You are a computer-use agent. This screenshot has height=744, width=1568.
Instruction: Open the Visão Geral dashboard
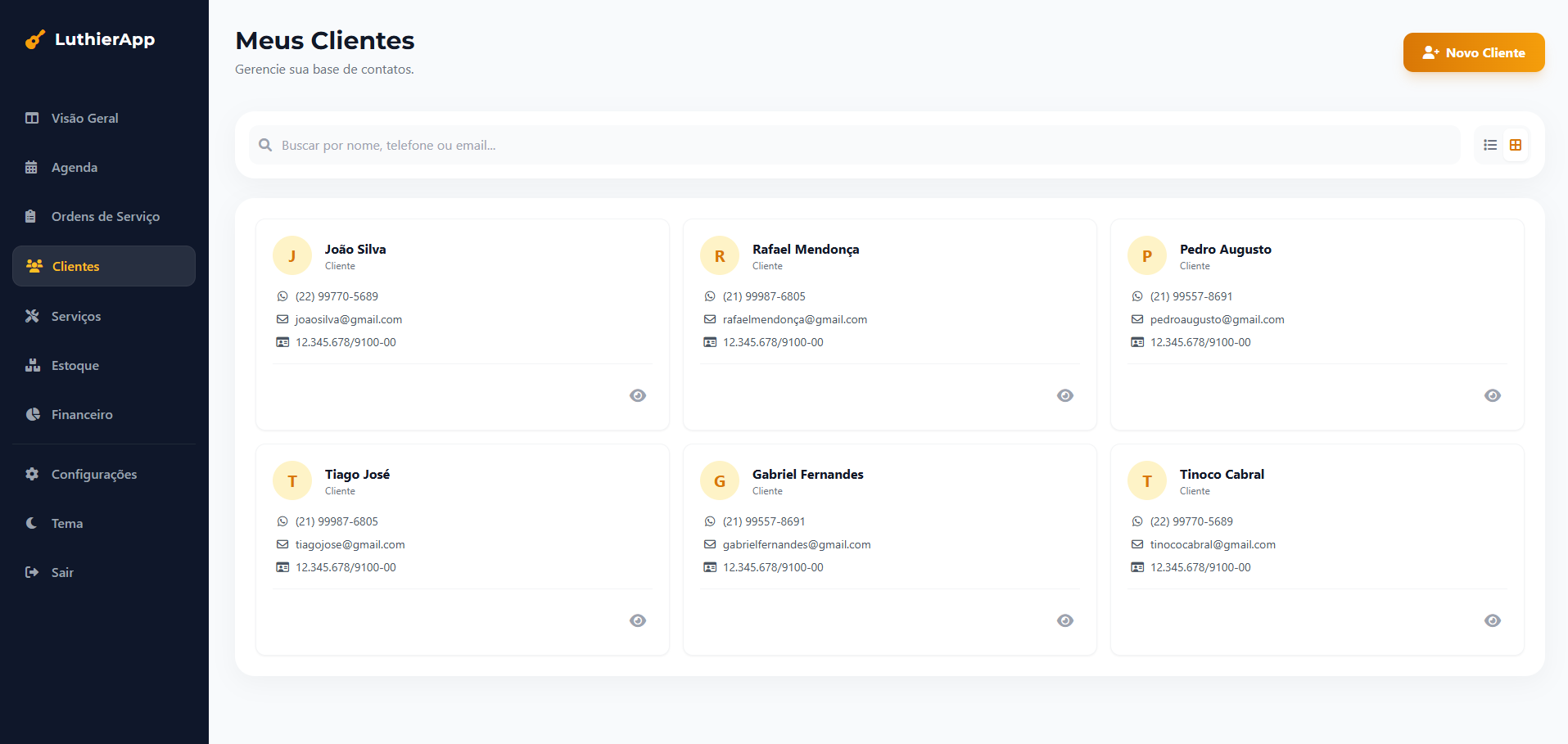point(84,119)
